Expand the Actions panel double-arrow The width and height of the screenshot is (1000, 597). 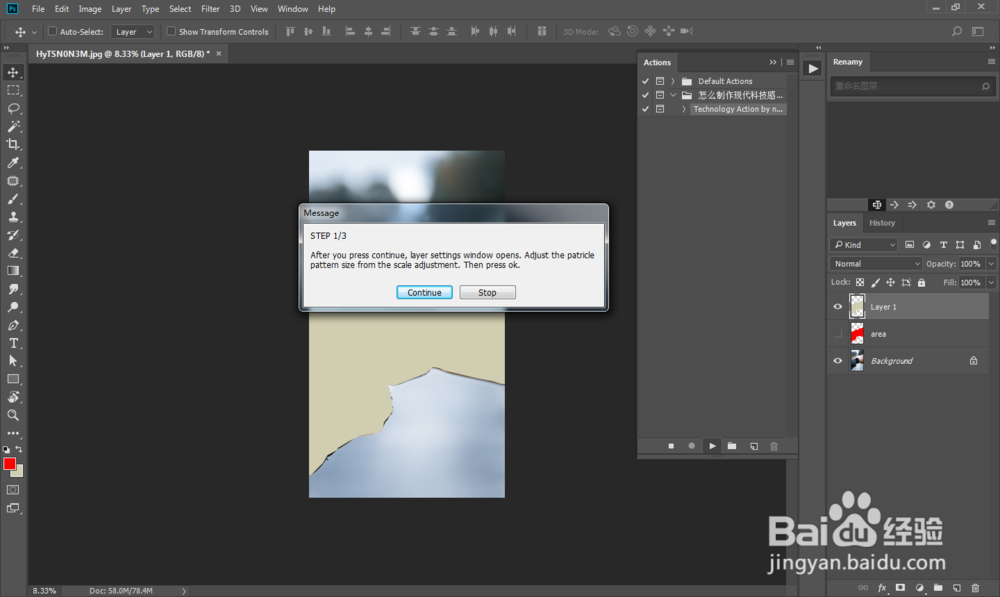click(x=773, y=62)
